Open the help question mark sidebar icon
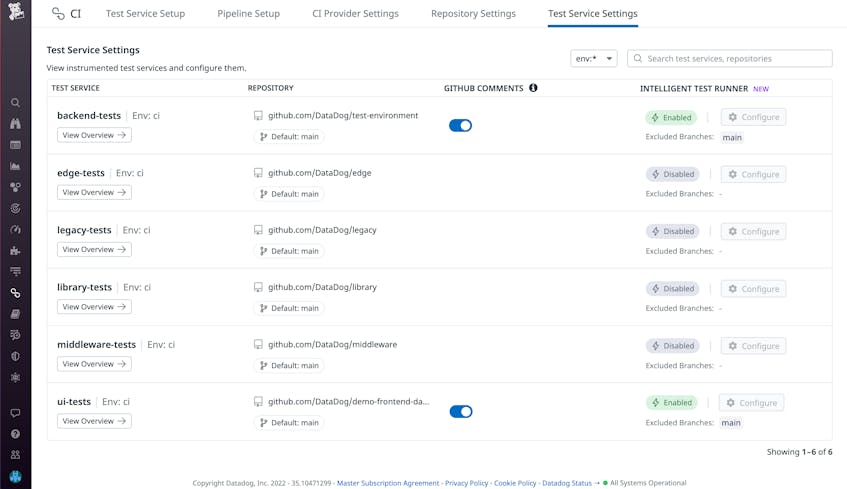This screenshot has width=847, height=489. 15,434
